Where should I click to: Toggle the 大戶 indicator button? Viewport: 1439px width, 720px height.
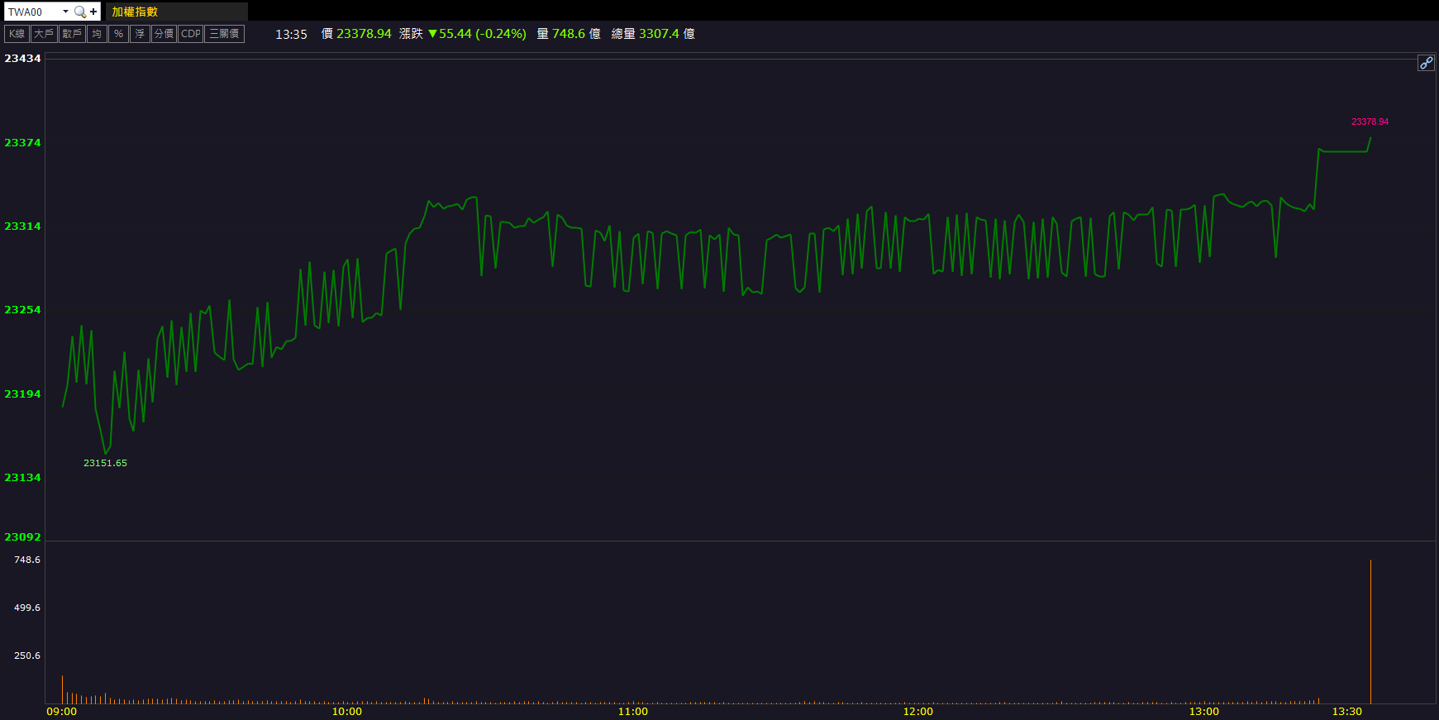click(x=43, y=34)
